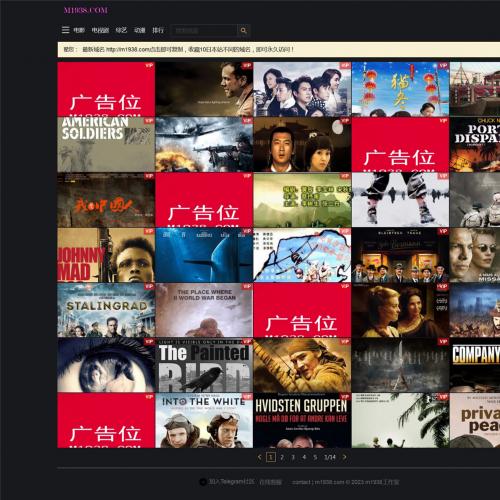Open Hvidsten Gruppen movie thumbnail
This screenshot has width=500, height=500.
[x=302, y=421]
